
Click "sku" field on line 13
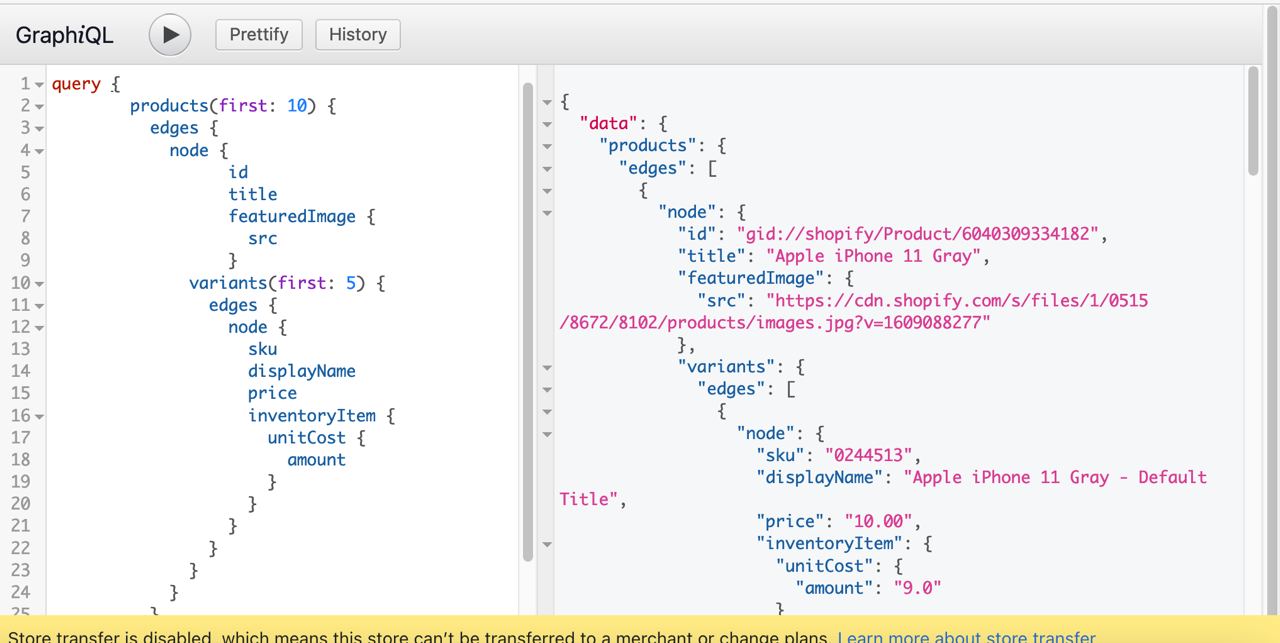click(x=263, y=349)
